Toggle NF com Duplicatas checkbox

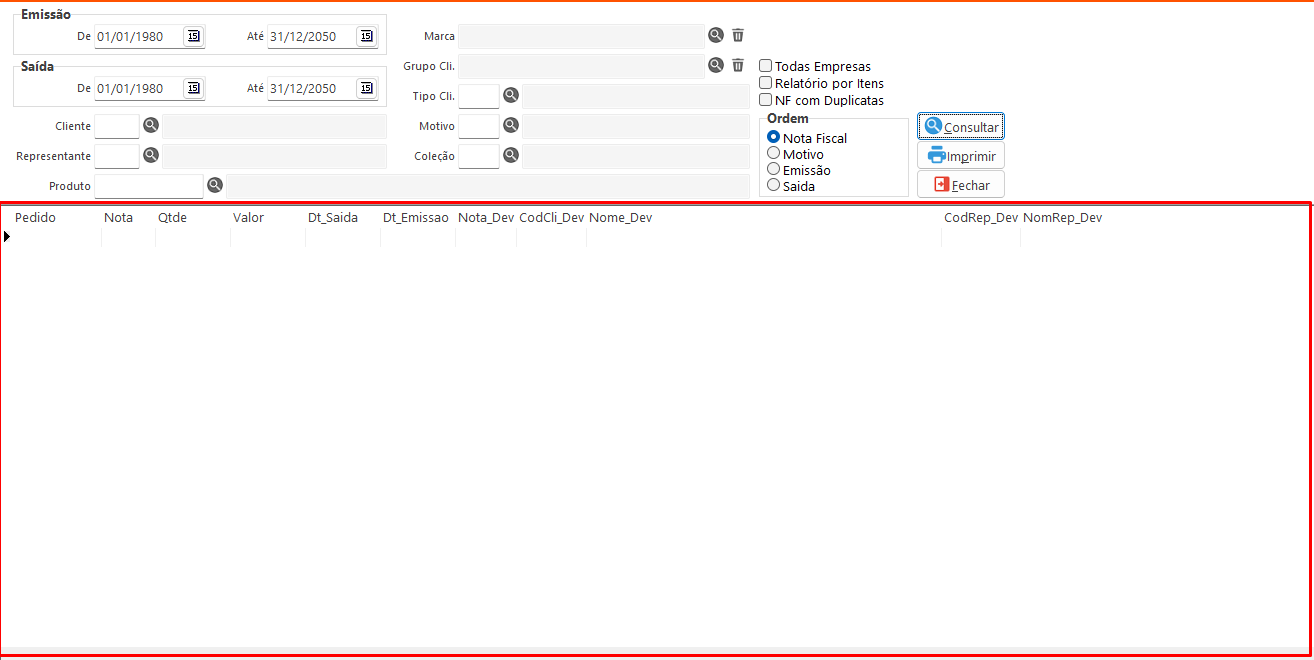(x=766, y=100)
